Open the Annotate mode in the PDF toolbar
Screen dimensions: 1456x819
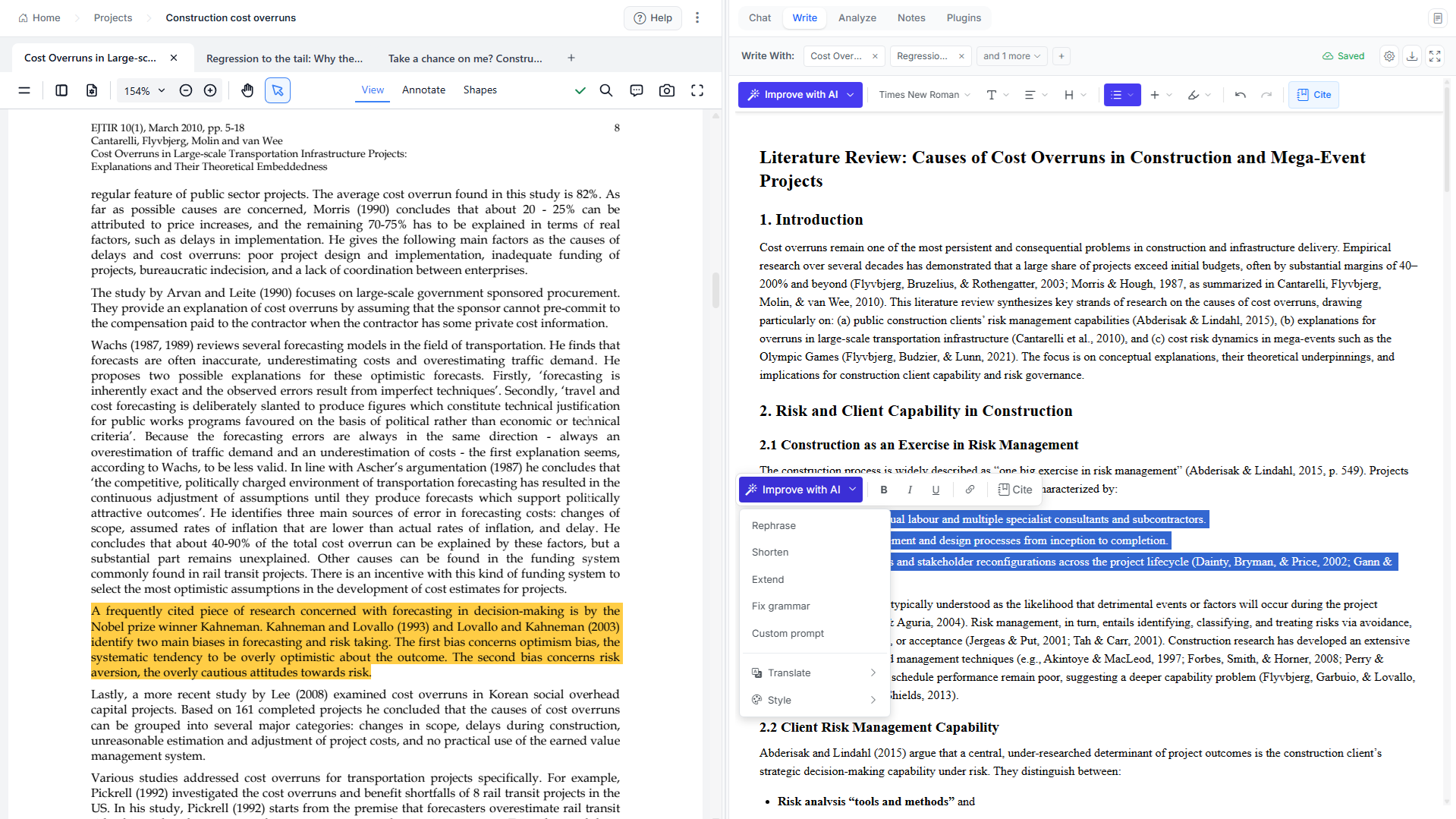pos(423,90)
